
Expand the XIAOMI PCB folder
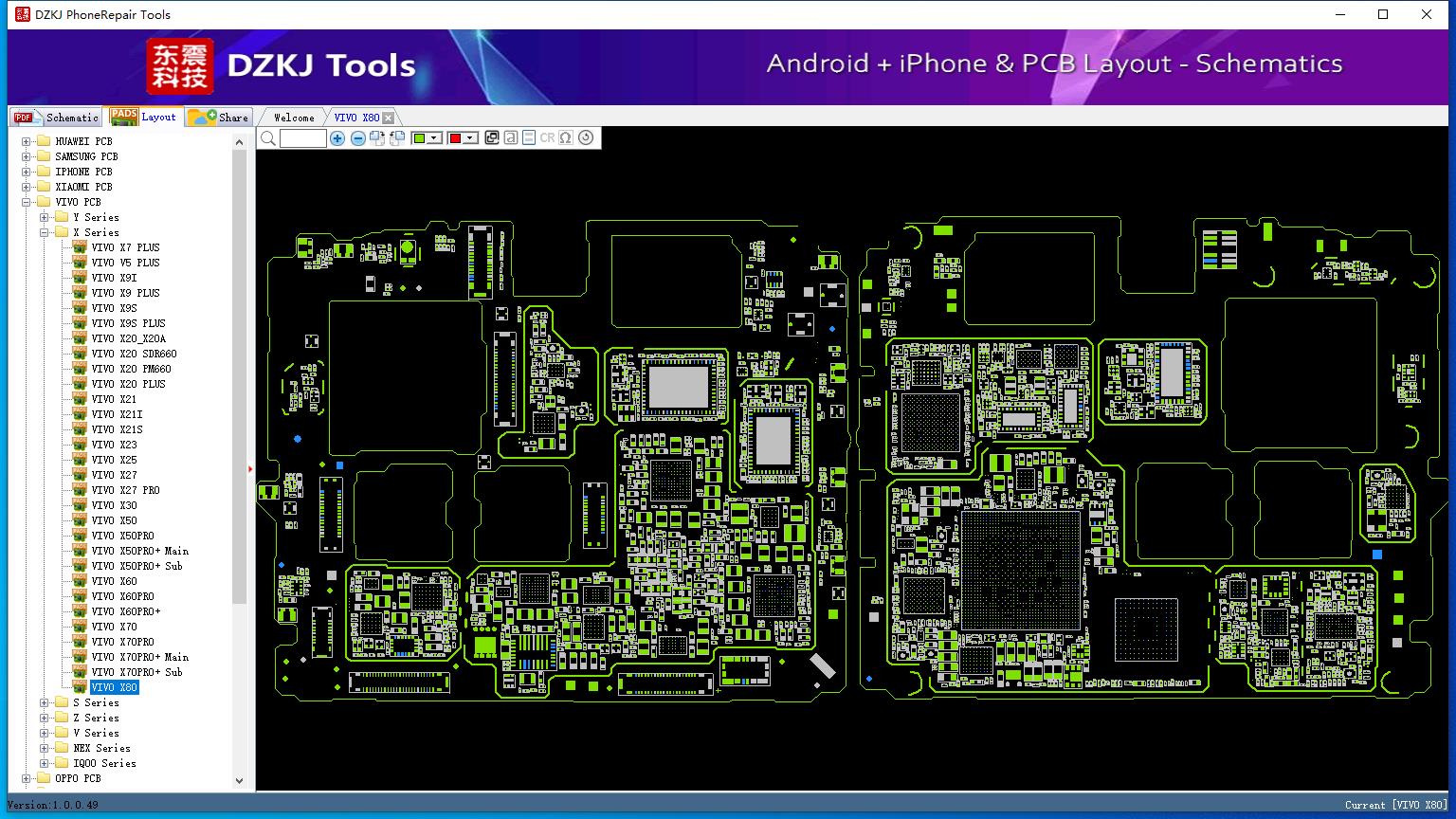click(x=27, y=187)
